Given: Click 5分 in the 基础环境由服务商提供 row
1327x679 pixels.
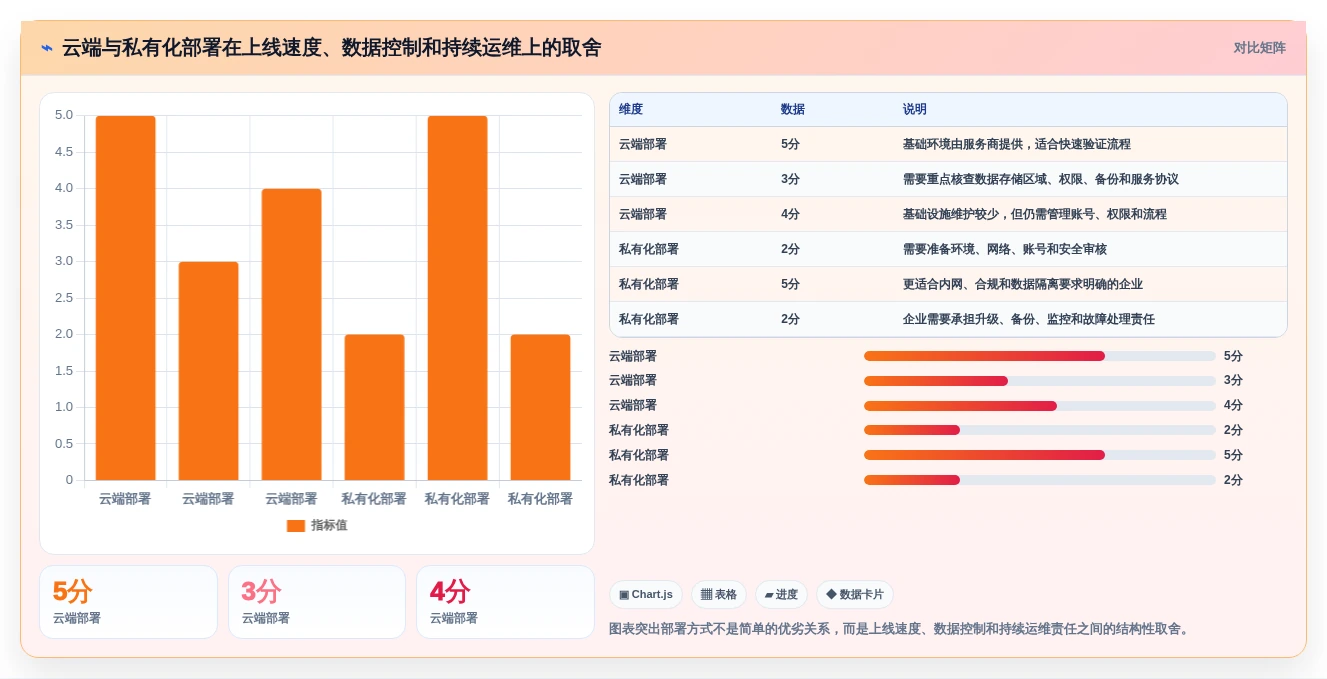Looking at the screenshot, I should coord(790,144).
